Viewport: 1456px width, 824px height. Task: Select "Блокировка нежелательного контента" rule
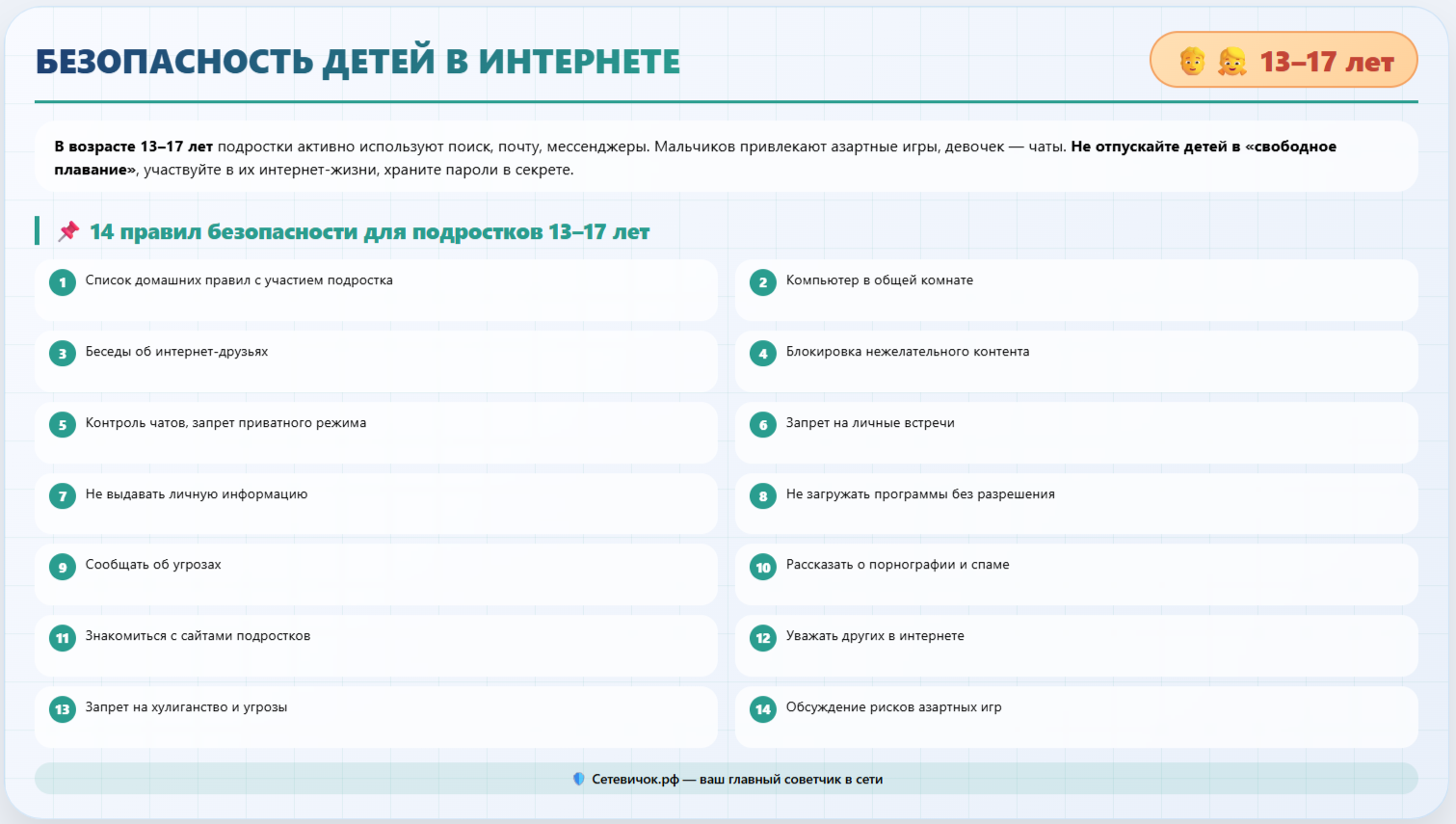pos(1076,361)
